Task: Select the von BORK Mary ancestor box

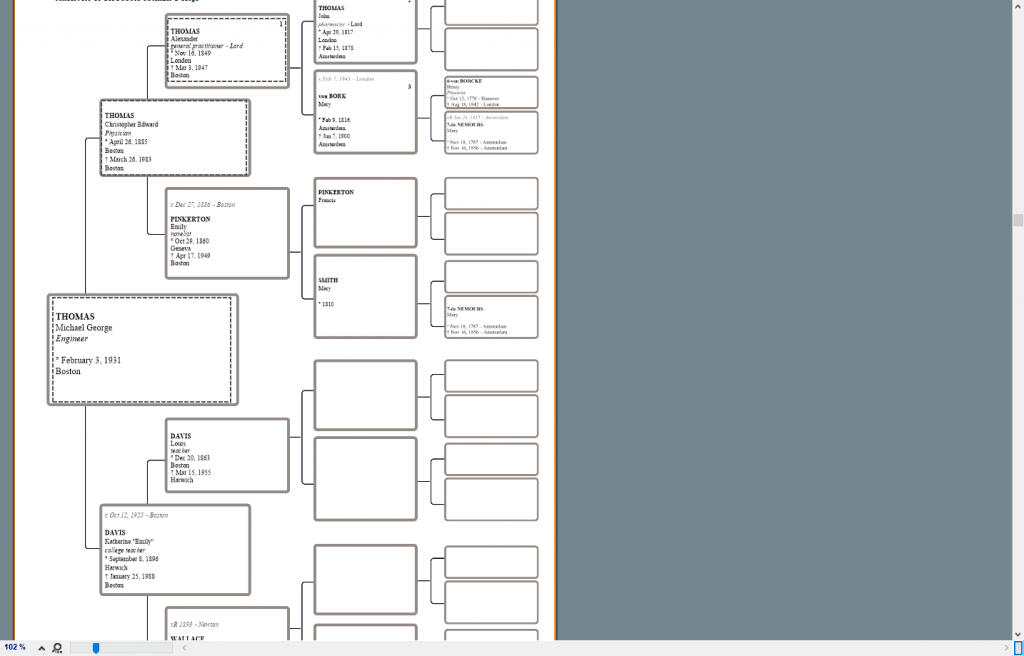Action: coord(365,111)
